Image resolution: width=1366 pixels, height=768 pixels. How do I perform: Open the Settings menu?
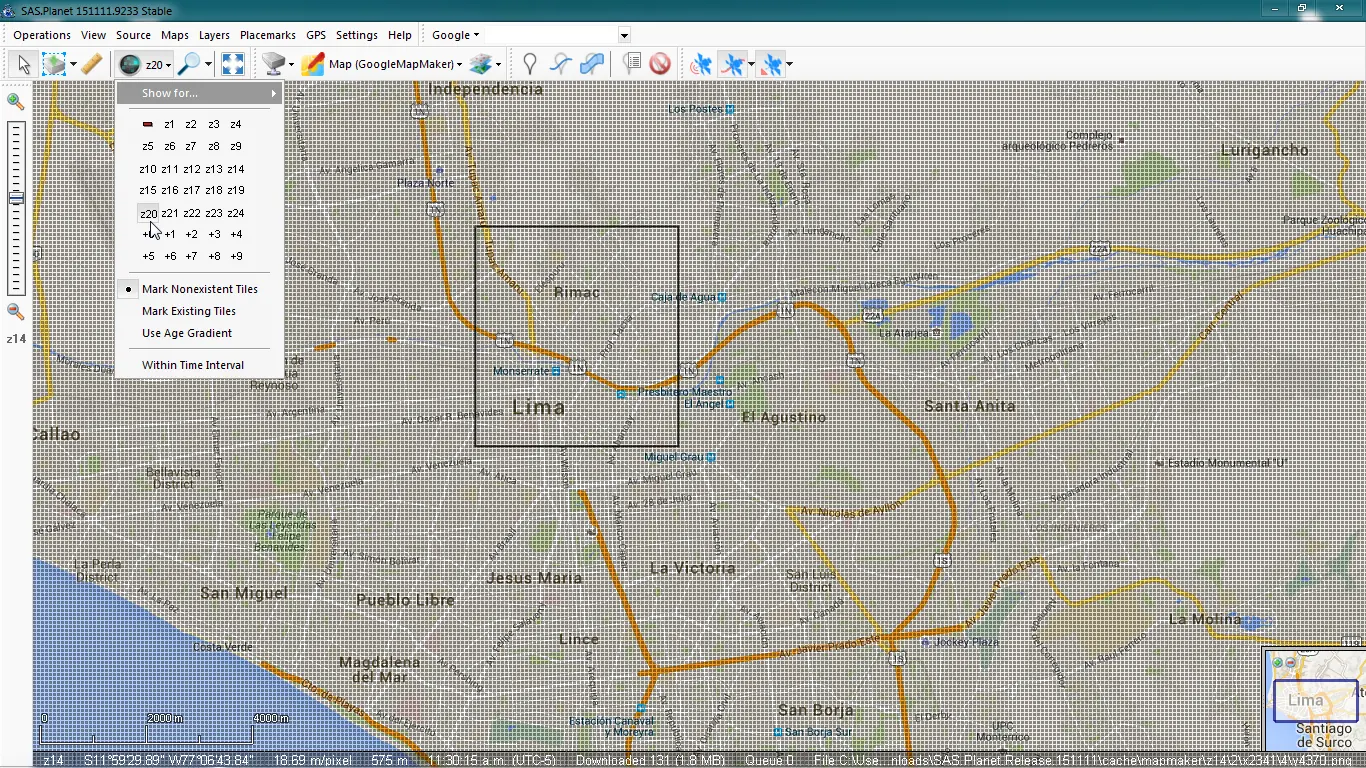tap(357, 35)
